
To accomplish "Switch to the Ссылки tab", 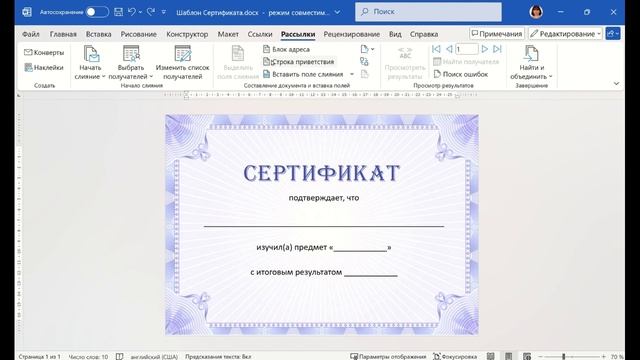I will tap(260, 34).
